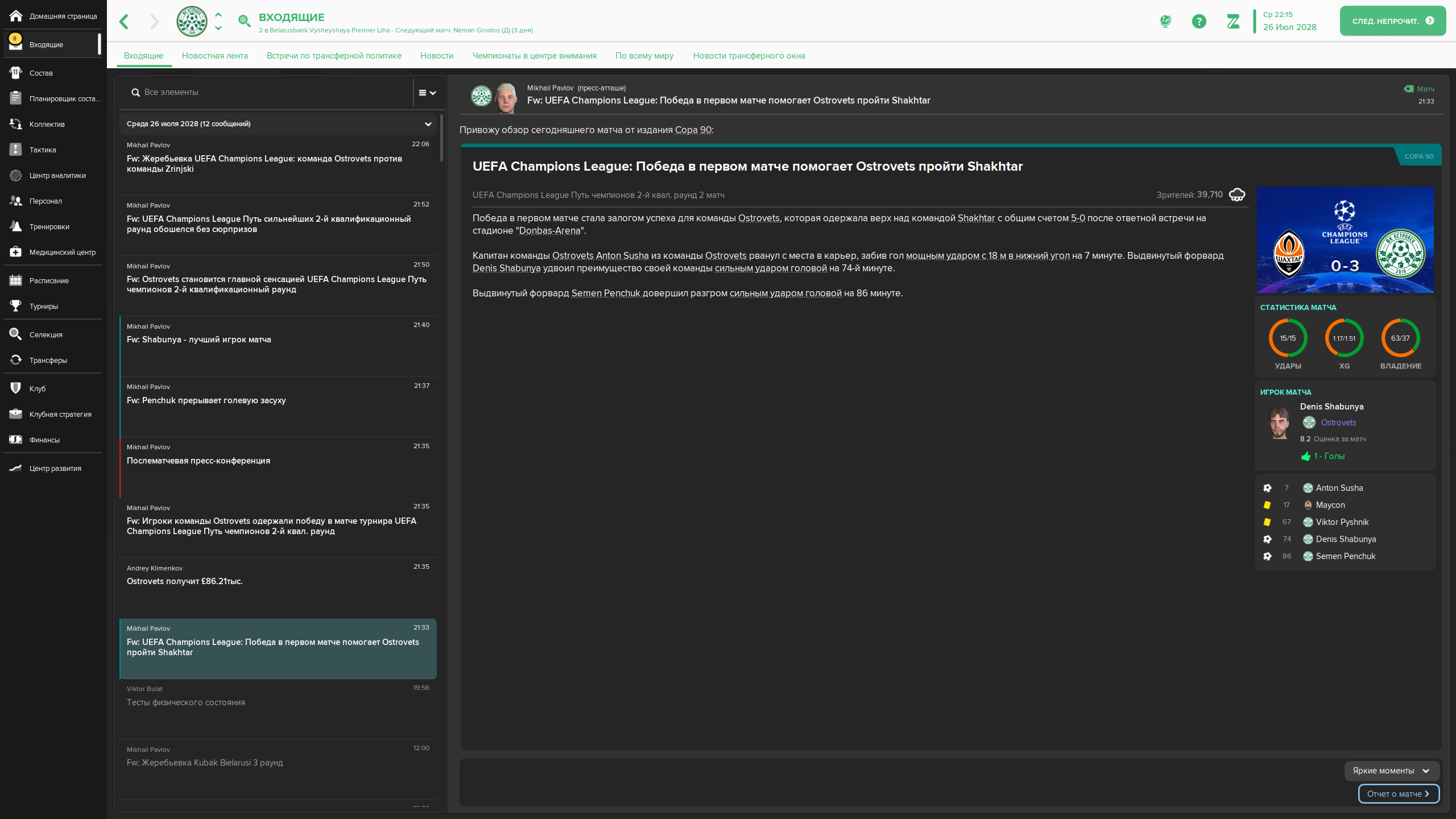Open the Squad (Состав) shirt icon
This screenshot has width=1456, height=819.
click(16, 73)
